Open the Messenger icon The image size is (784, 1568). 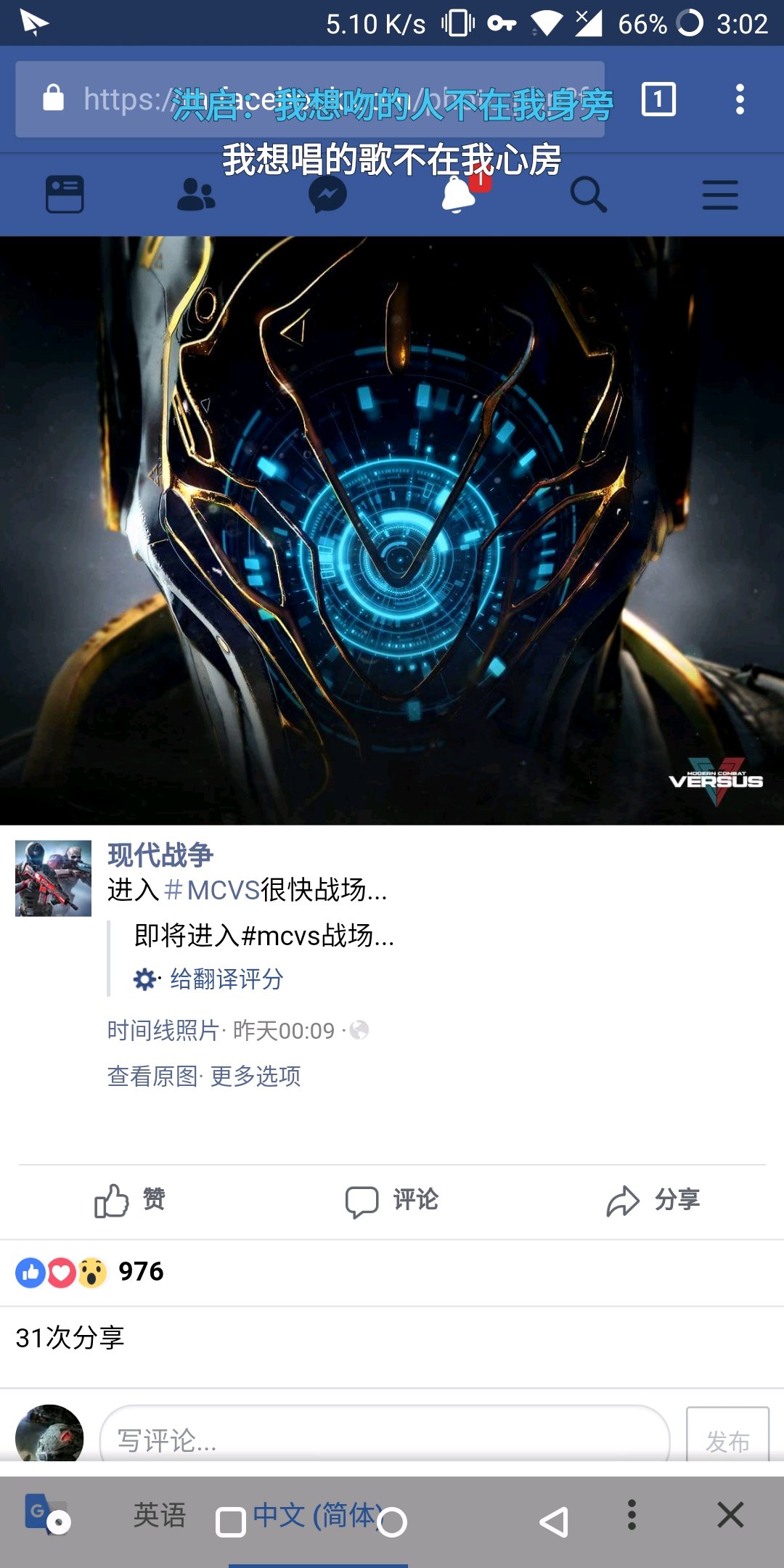(327, 195)
